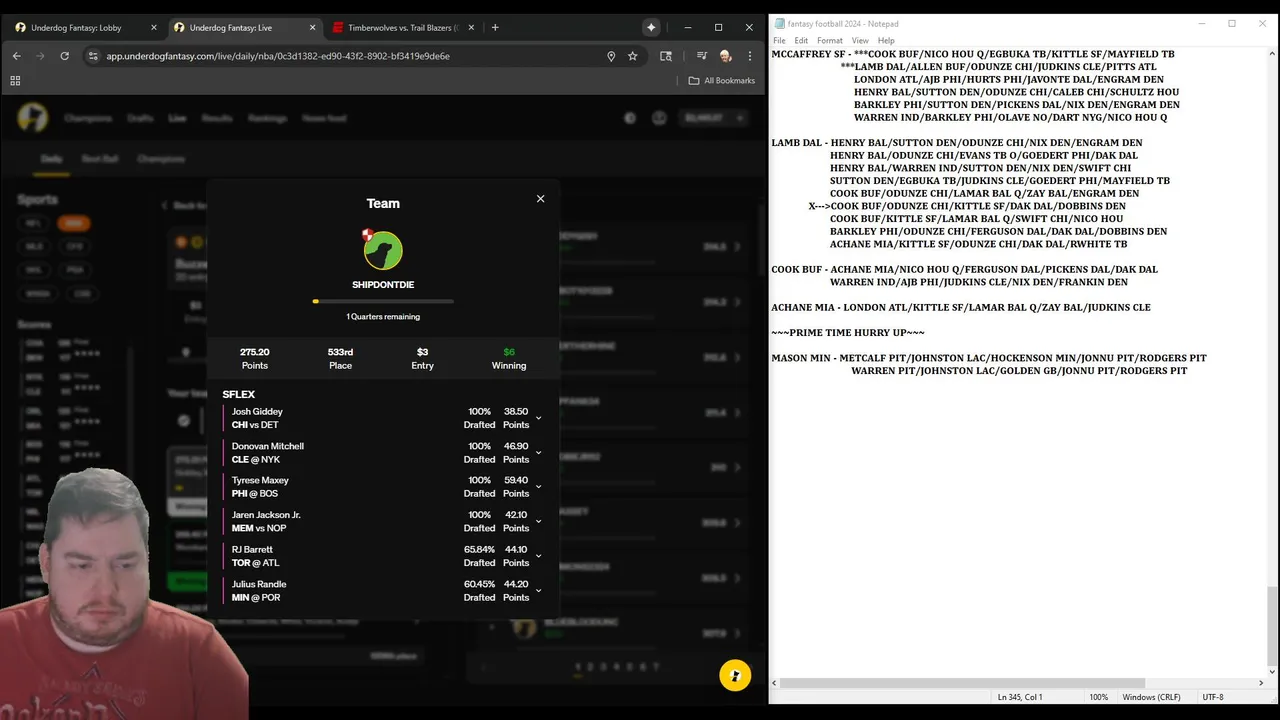Close the Underdog Fantasy: Lobby tab
Viewport: 1280px width, 720px height.
click(153, 28)
